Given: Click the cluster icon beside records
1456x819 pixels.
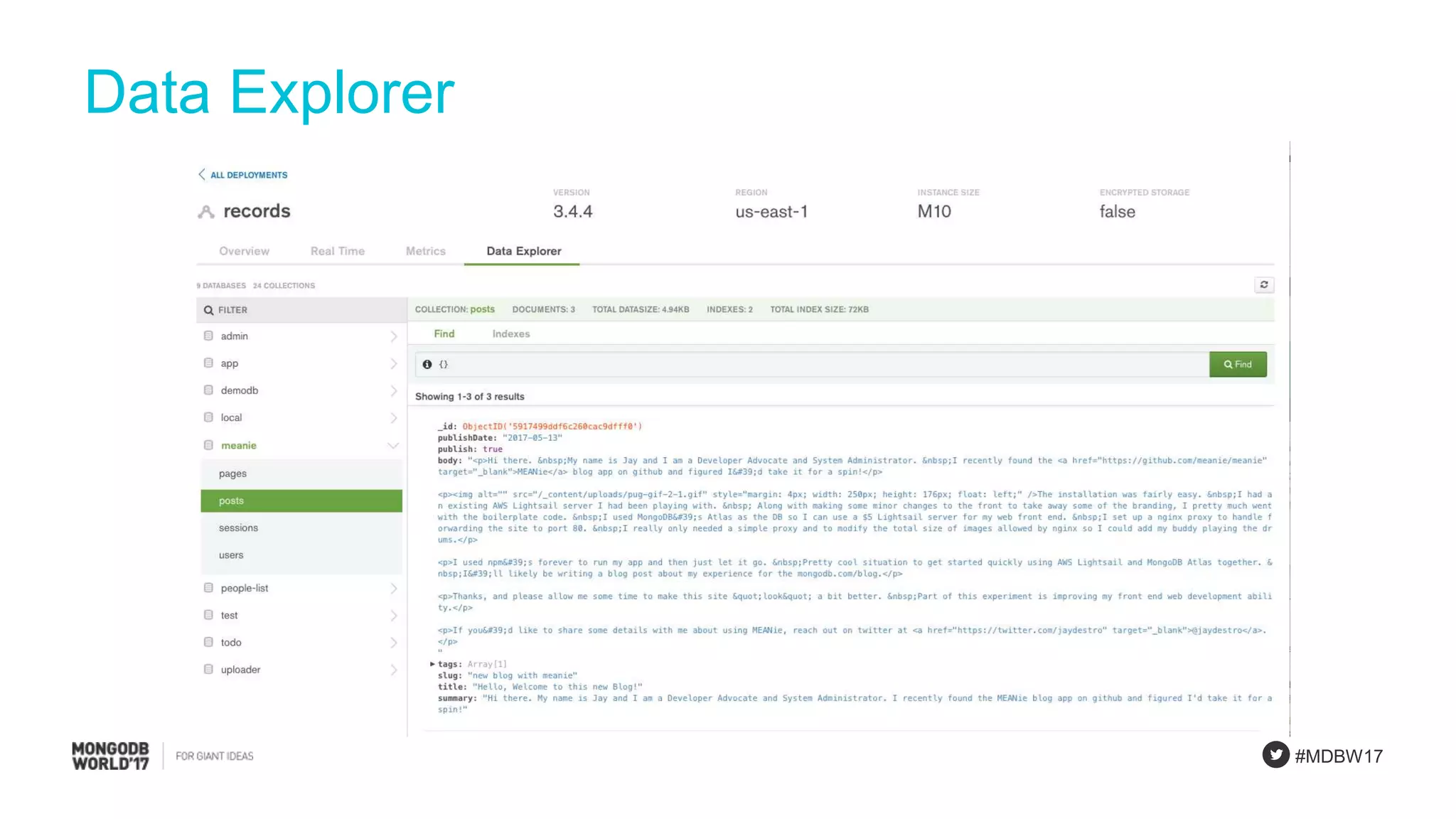Looking at the screenshot, I should (x=206, y=212).
